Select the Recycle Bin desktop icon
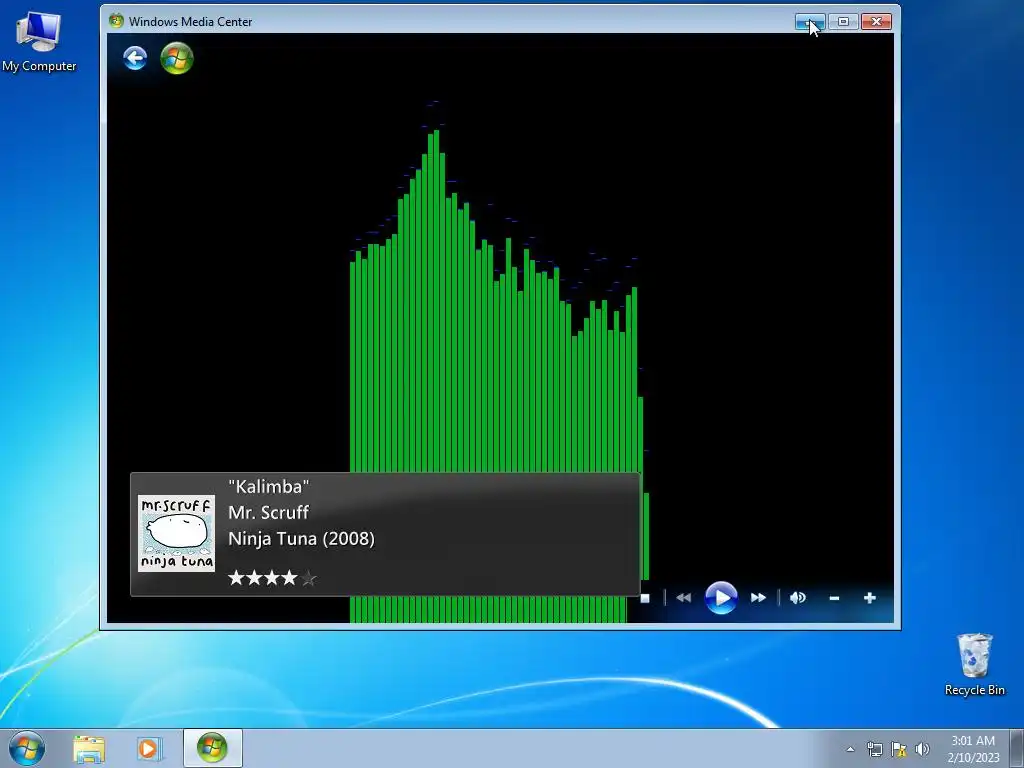The image size is (1024, 768). (x=974, y=665)
